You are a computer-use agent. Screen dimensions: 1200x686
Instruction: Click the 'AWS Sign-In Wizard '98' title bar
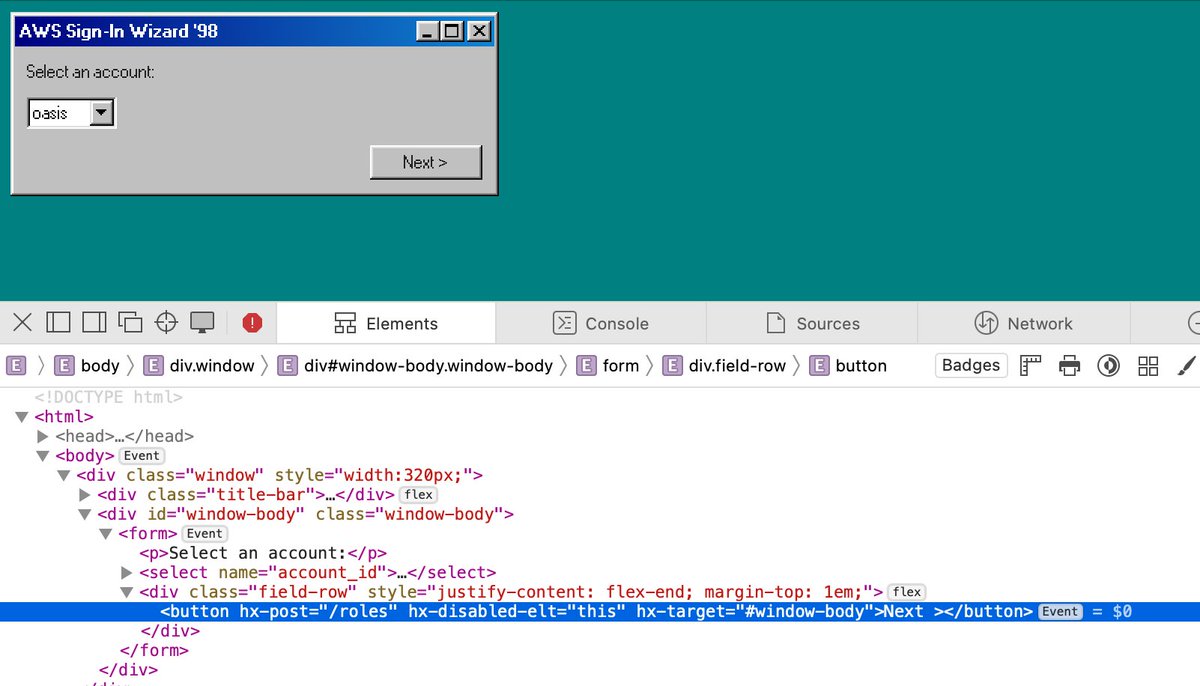pyautogui.click(x=254, y=32)
